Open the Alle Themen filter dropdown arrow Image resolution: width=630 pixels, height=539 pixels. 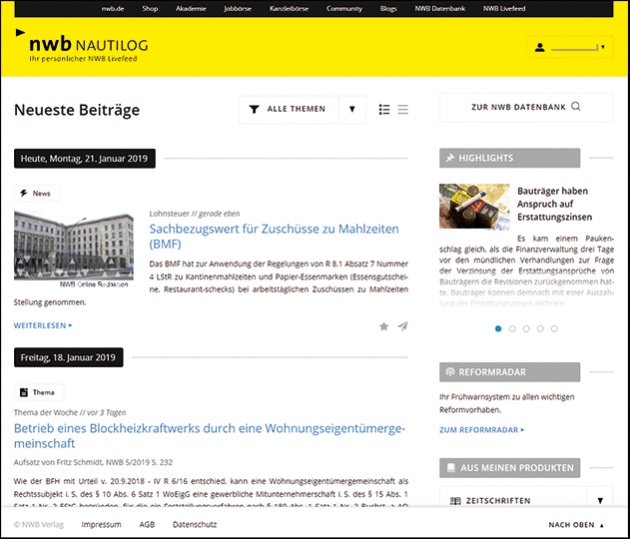(352, 109)
